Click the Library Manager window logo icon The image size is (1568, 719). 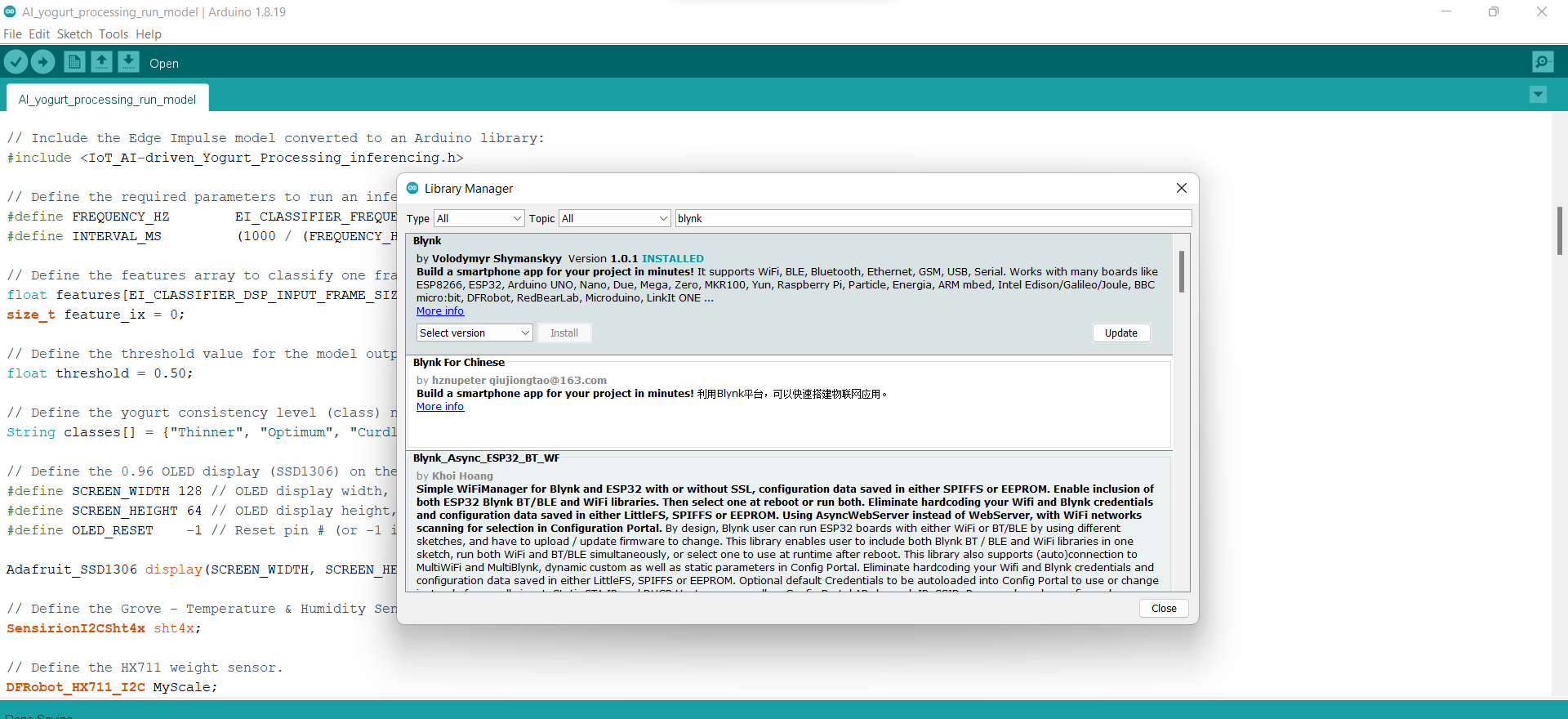[x=412, y=188]
